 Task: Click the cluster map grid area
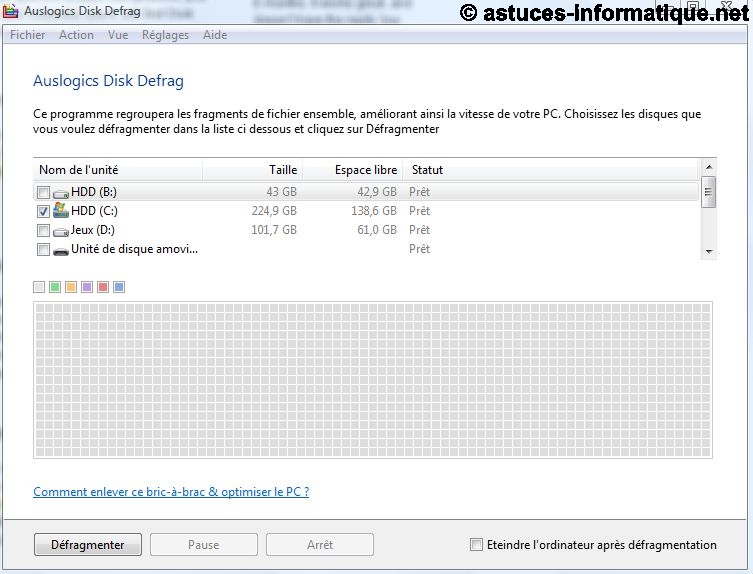pos(373,380)
